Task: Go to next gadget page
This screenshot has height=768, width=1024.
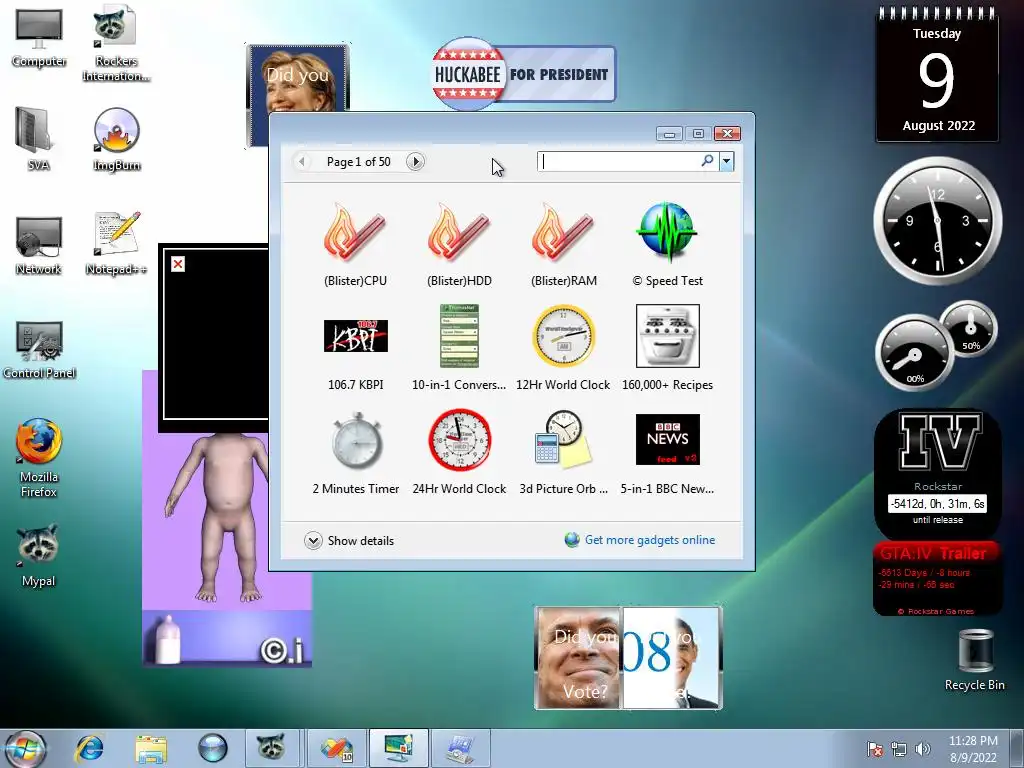Action: [415, 161]
